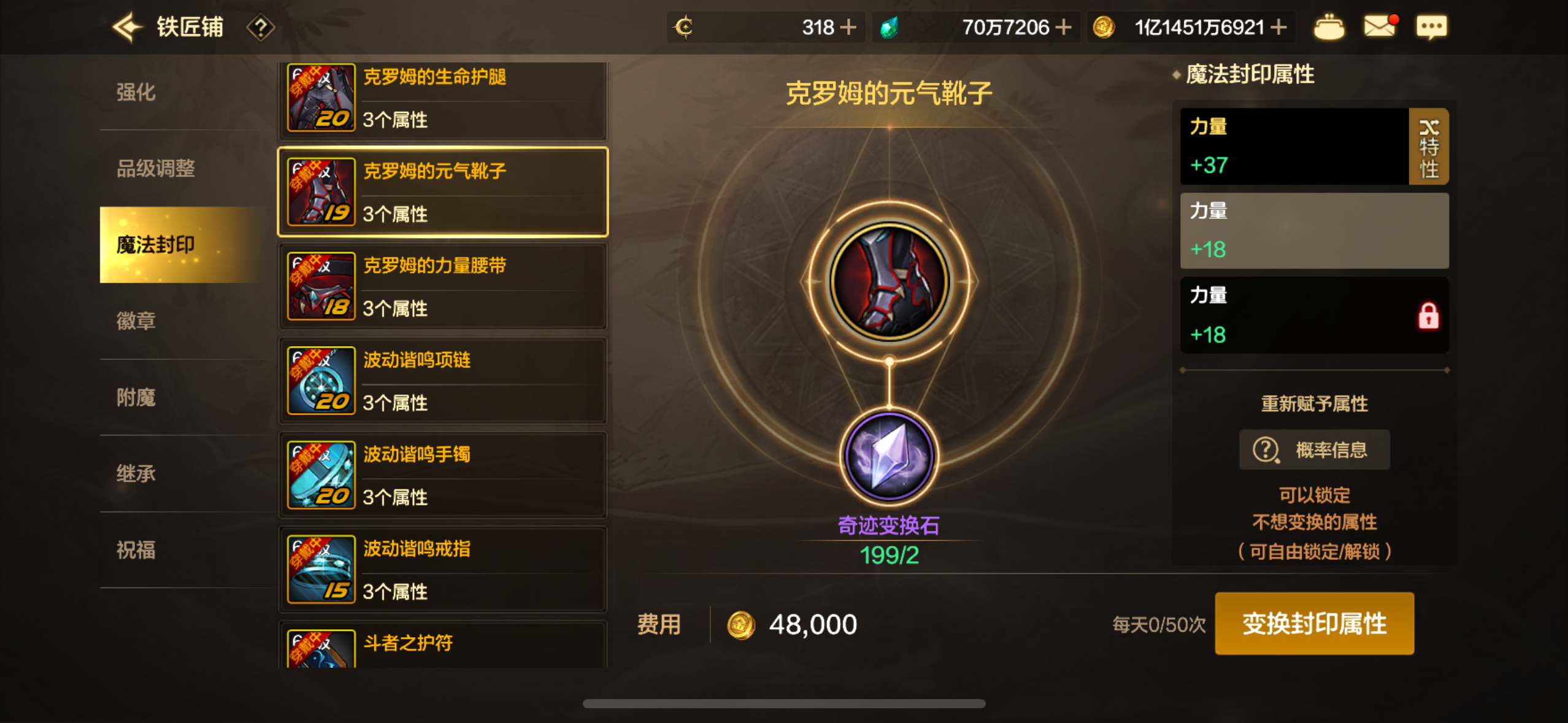1568x723 pixels.
Task: Unlock the locked third 力量 +18 attribute
Action: point(1428,316)
